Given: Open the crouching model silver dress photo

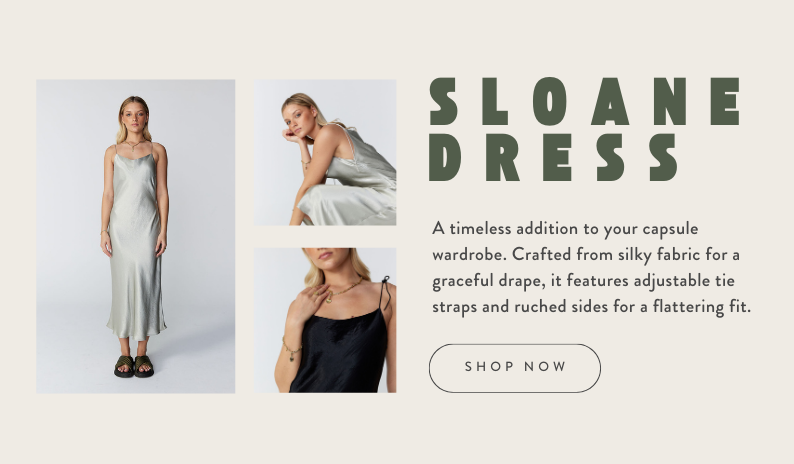Looking at the screenshot, I should pyautogui.click(x=325, y=152).
